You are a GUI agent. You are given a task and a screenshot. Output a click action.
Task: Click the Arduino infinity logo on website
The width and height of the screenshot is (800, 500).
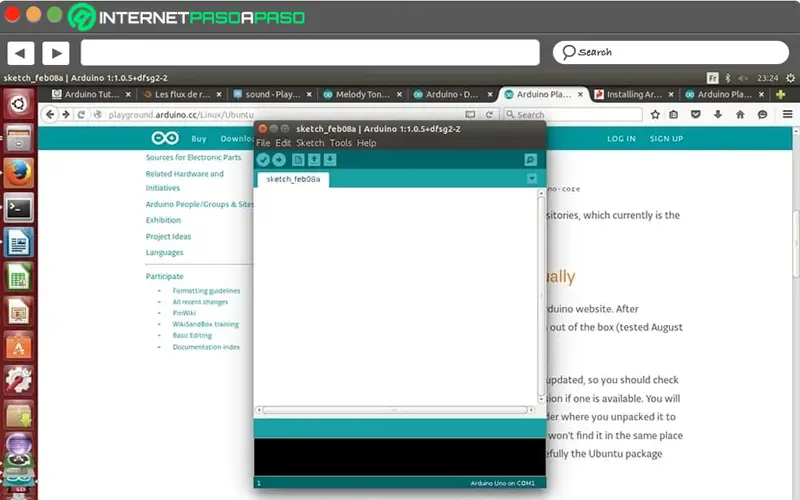pos(165,138)
